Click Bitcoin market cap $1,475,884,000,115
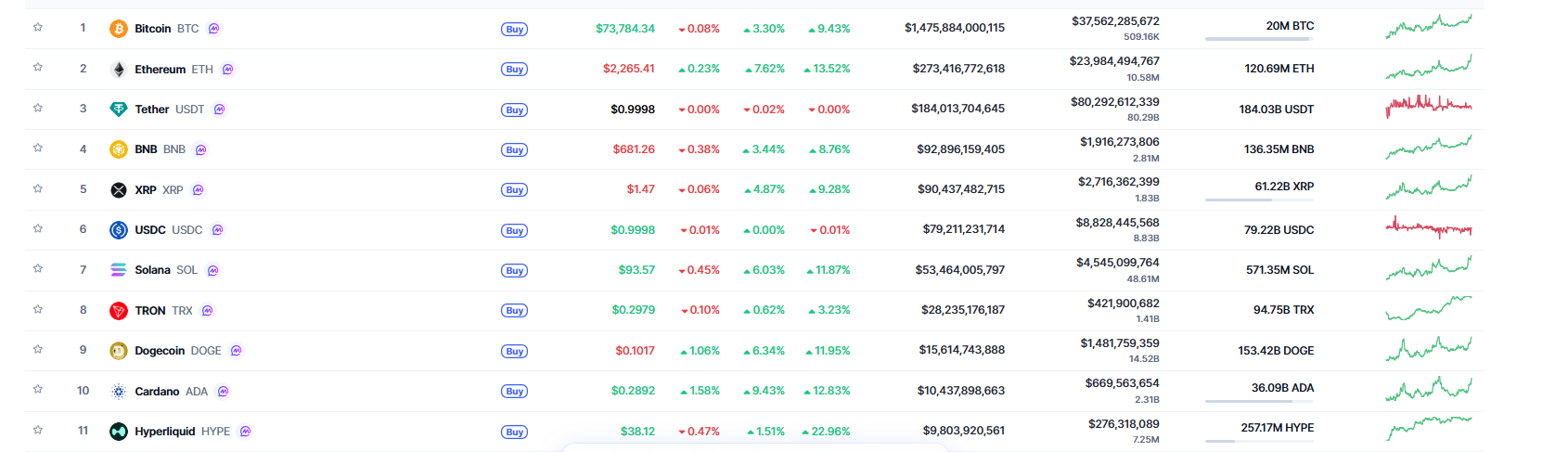 (x=955, y=28)
